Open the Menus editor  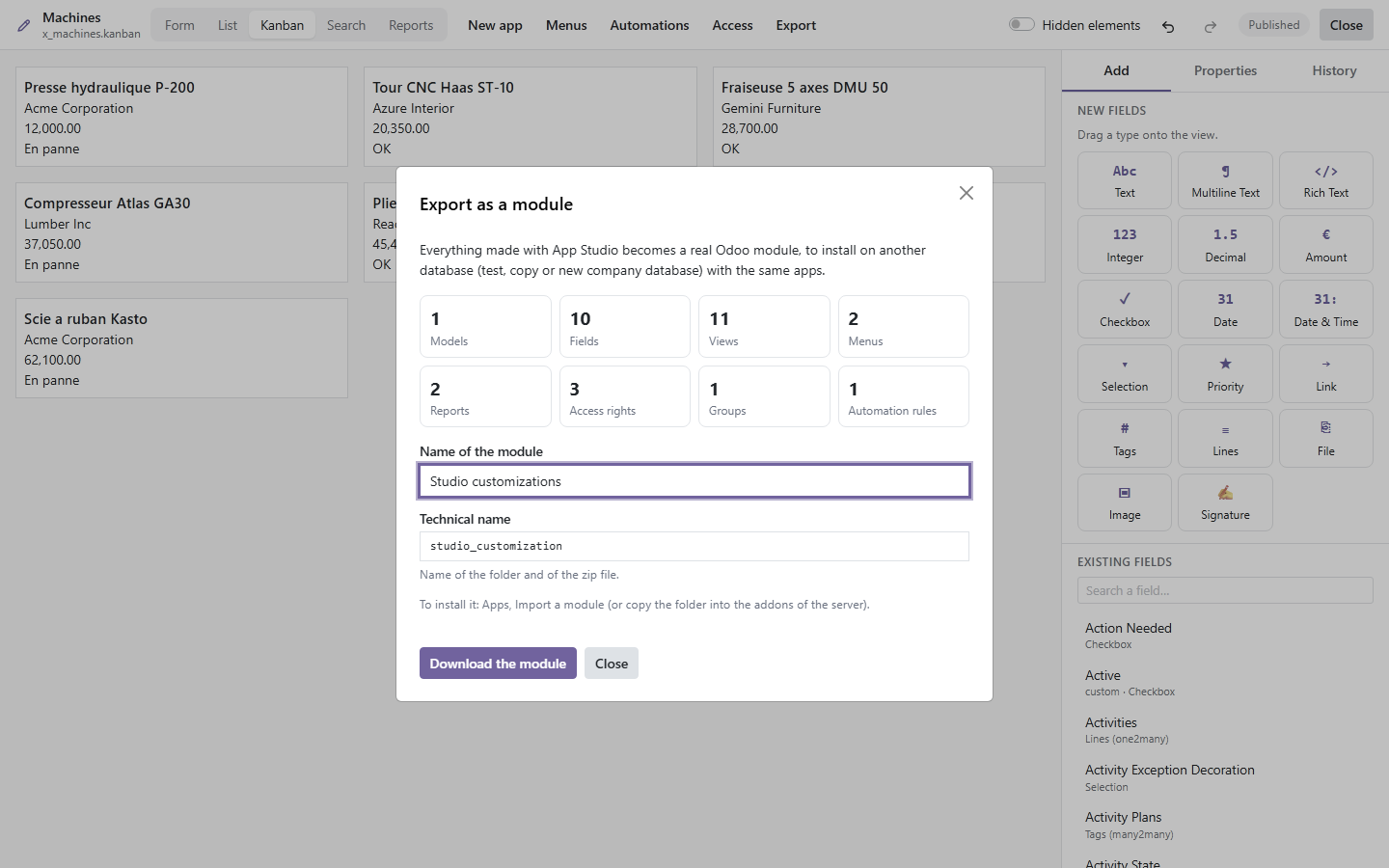[x=566, y=25]
